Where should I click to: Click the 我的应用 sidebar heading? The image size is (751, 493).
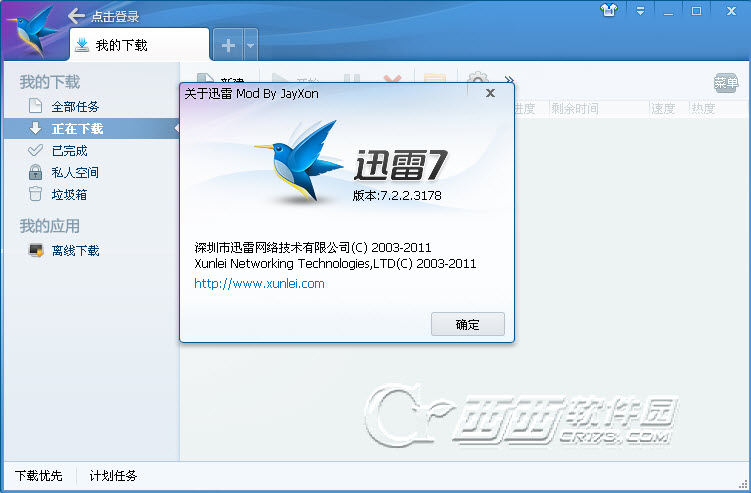(50, 226)
